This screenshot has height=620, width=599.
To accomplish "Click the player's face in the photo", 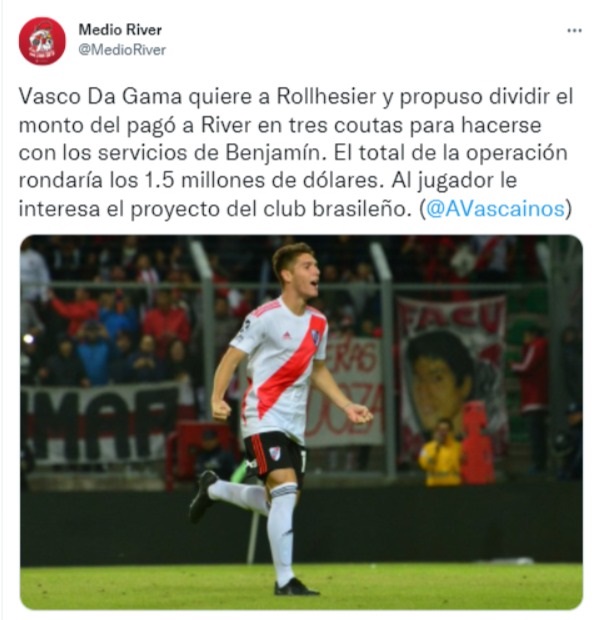I will 305,273.
